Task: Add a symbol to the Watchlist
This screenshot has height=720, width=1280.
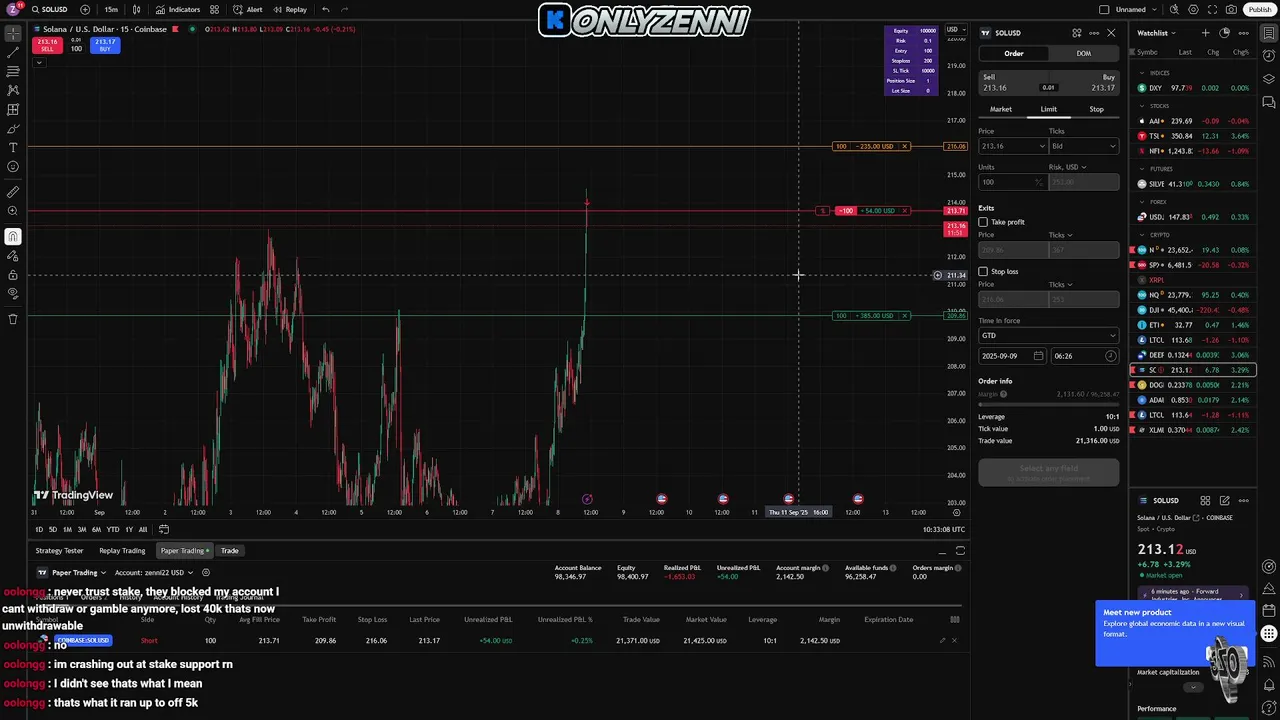Action: click(1206, 33)
